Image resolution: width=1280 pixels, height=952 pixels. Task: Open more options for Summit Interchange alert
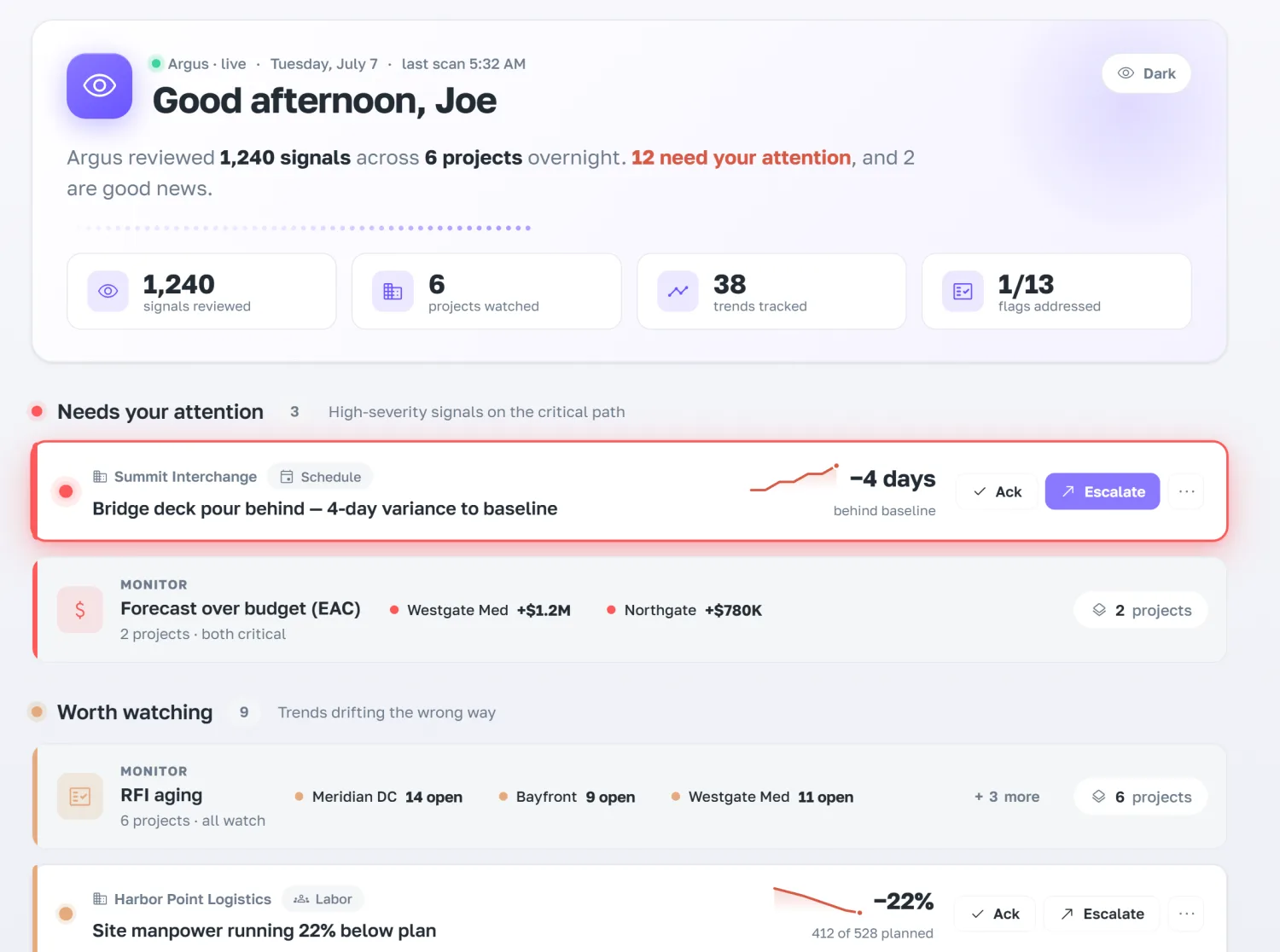click(1186, 491)
